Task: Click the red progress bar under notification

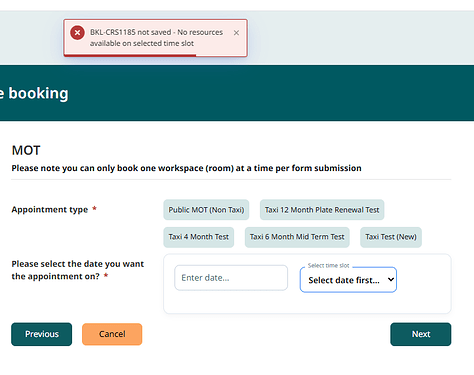Action: coord(130,55)
